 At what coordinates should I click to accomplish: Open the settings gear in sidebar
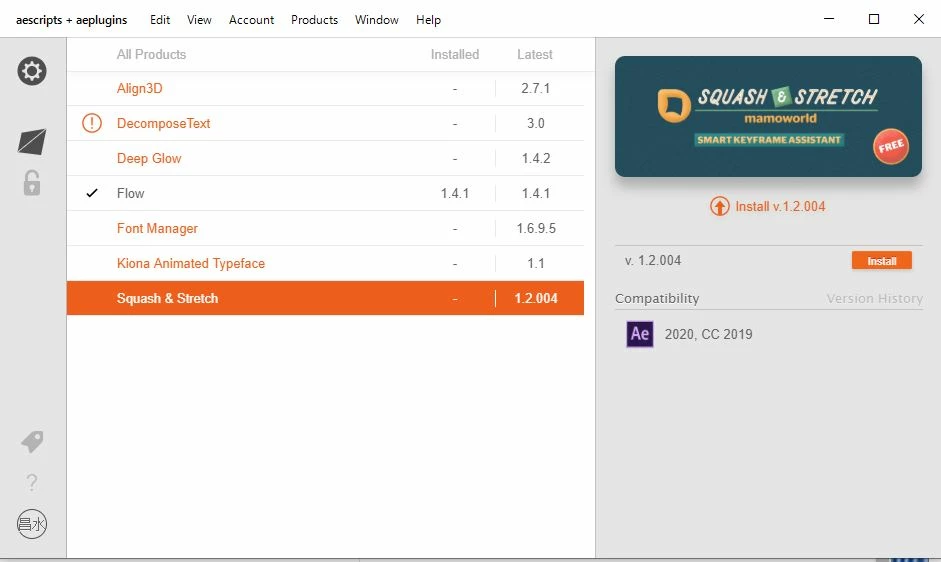click(32, 71)
